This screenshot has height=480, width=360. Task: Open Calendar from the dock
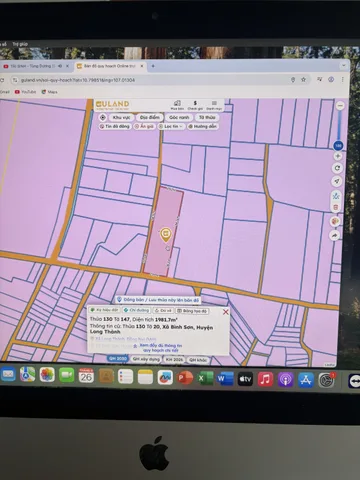[x=86, y=376]
